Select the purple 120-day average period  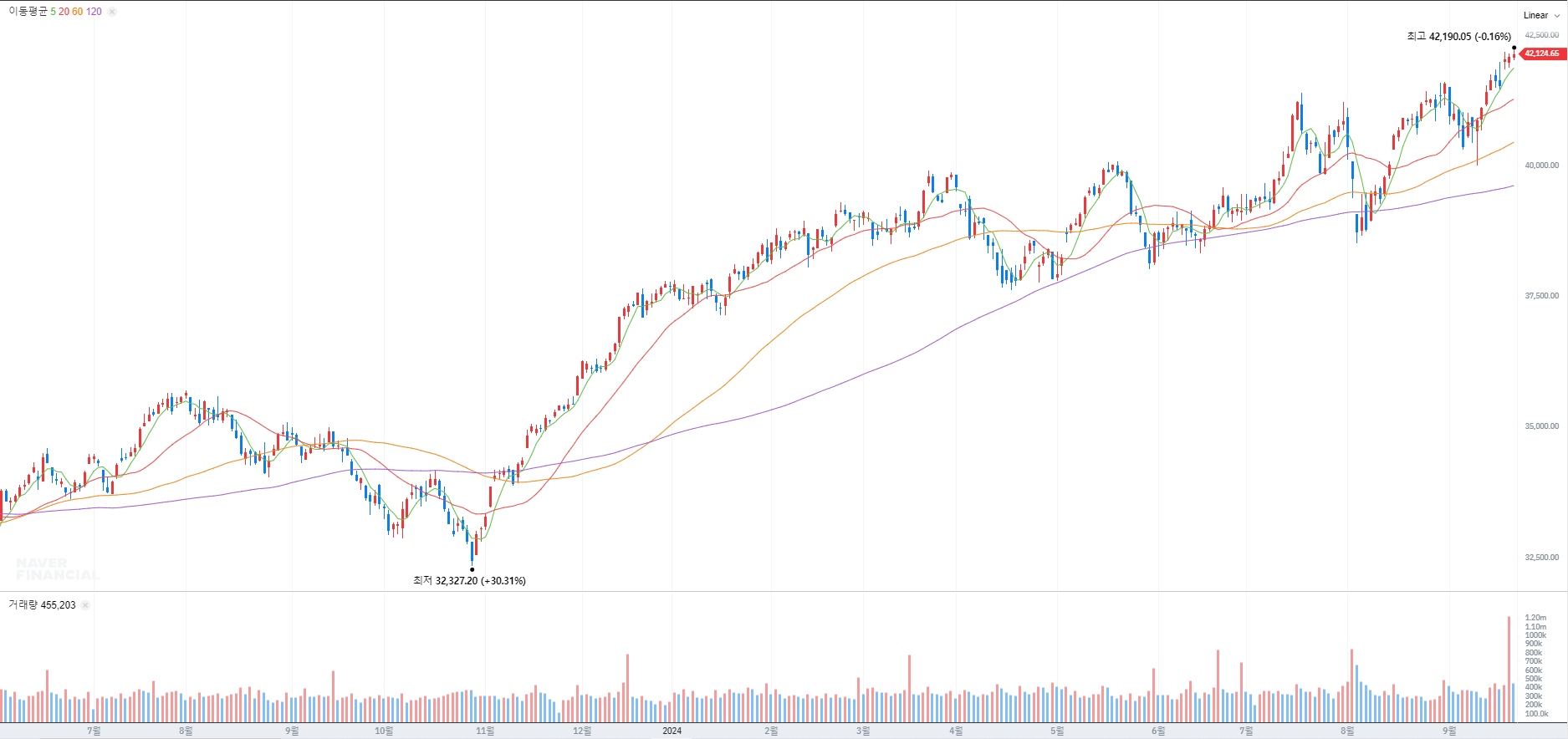coord(94,12)
